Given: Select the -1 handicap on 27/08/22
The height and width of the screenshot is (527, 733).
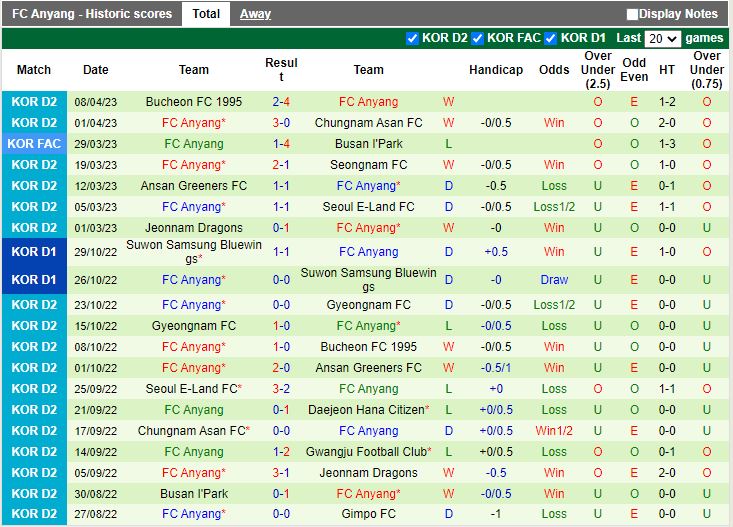Looking at the screenshot, I should (x=496, y=514).
